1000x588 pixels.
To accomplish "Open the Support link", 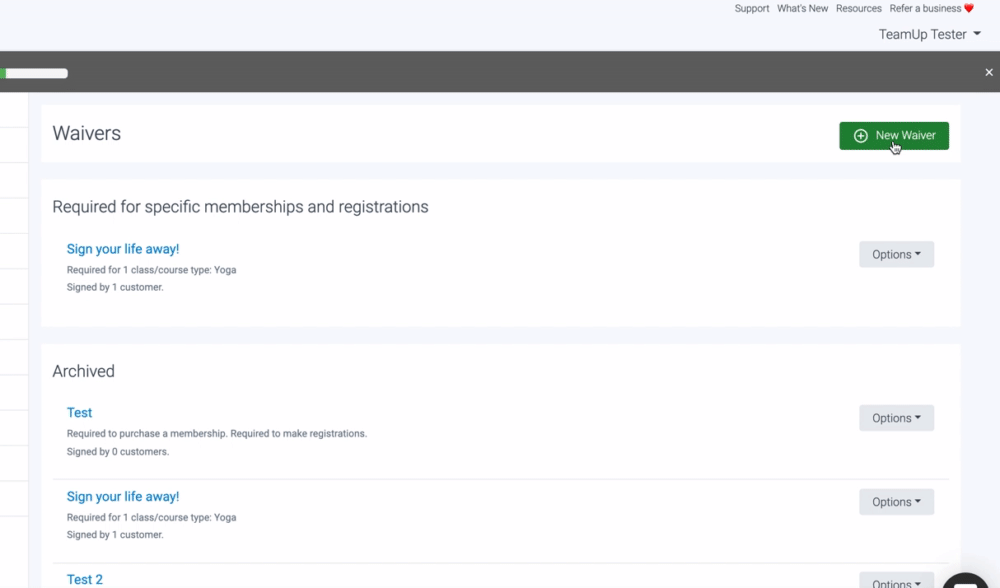I will click(x=751, y=9).
